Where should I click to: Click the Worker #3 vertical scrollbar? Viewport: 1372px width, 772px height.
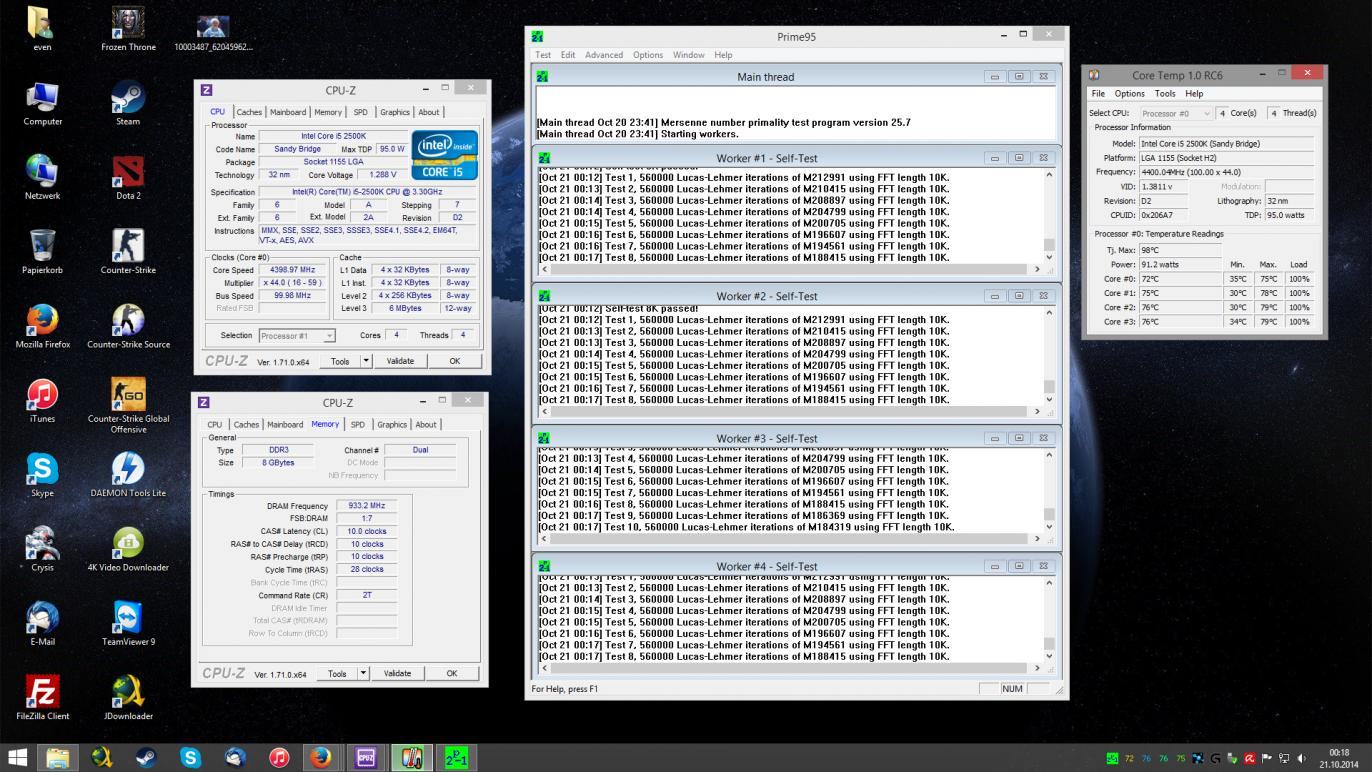[x=1049, y=492]
